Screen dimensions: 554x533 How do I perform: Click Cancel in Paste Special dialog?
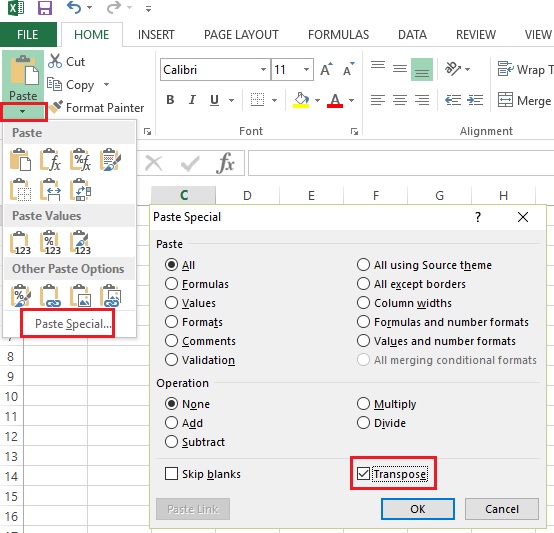pyautogui.click(x=502, y=509)
